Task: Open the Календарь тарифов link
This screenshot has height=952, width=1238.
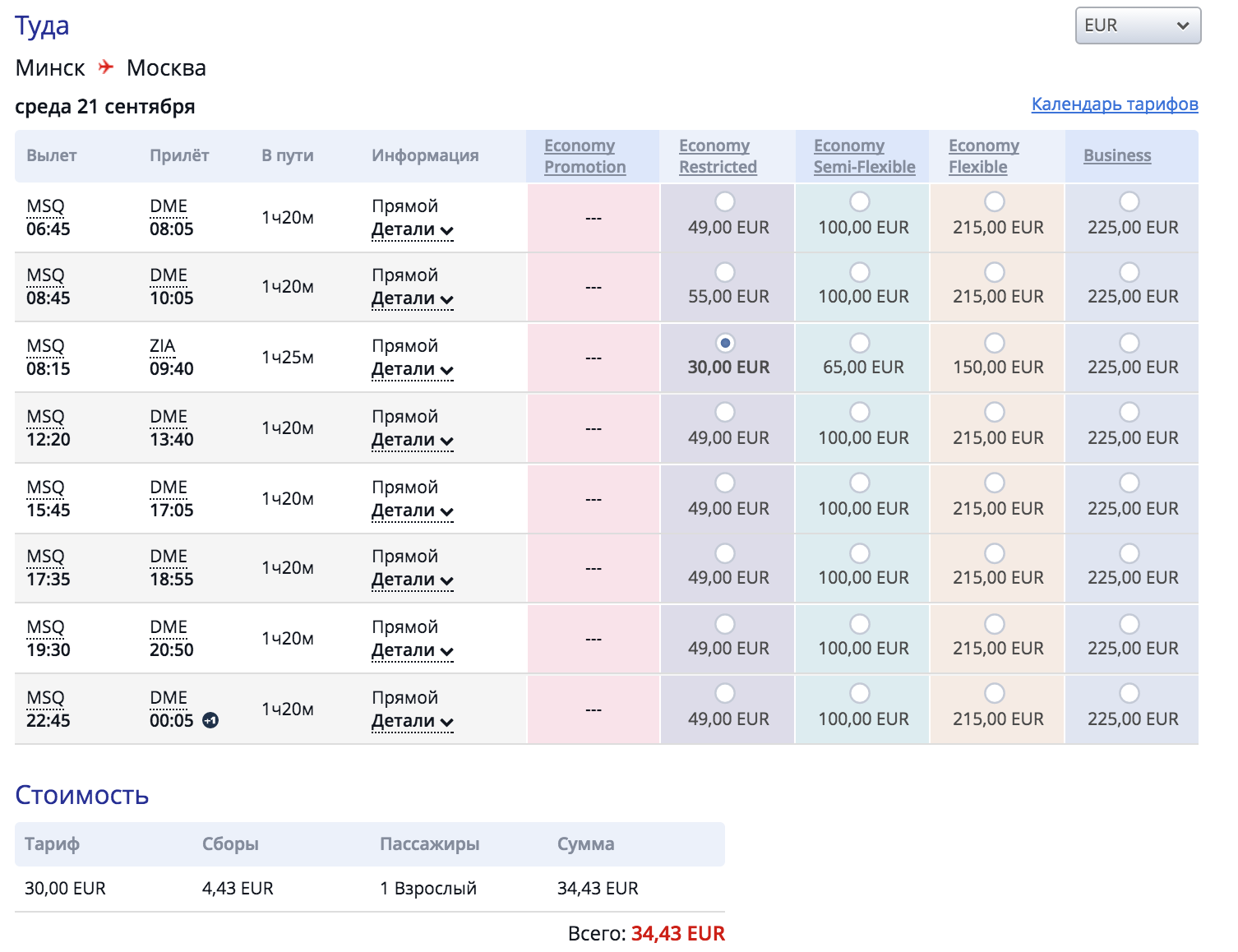Action: (1114, 104)
